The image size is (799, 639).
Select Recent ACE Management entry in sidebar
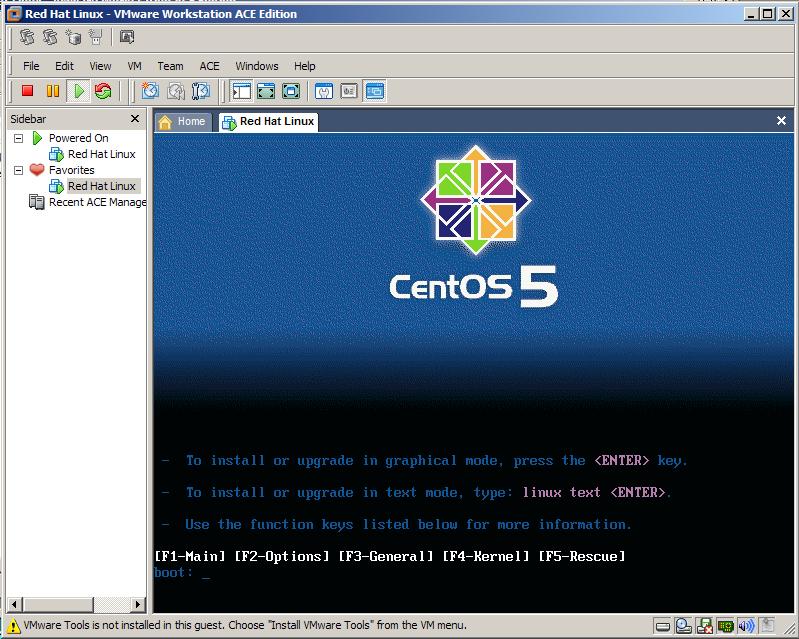[96, 202]
